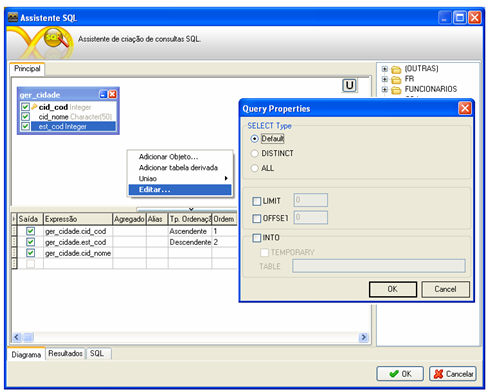The image size is (488, 392).
Task: Click the horizontal scrollbar left arrow
Action: [x=17, y=337]
